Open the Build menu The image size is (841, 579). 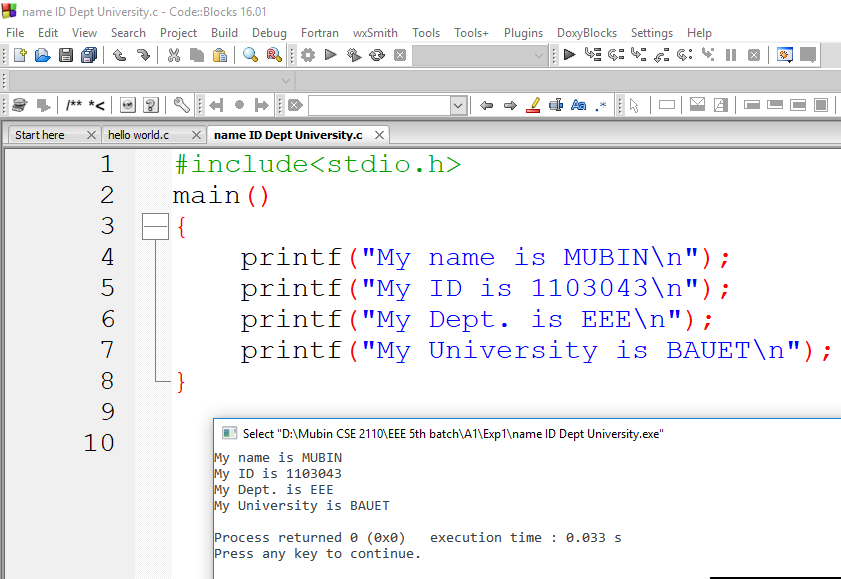(x=224, y=32)
